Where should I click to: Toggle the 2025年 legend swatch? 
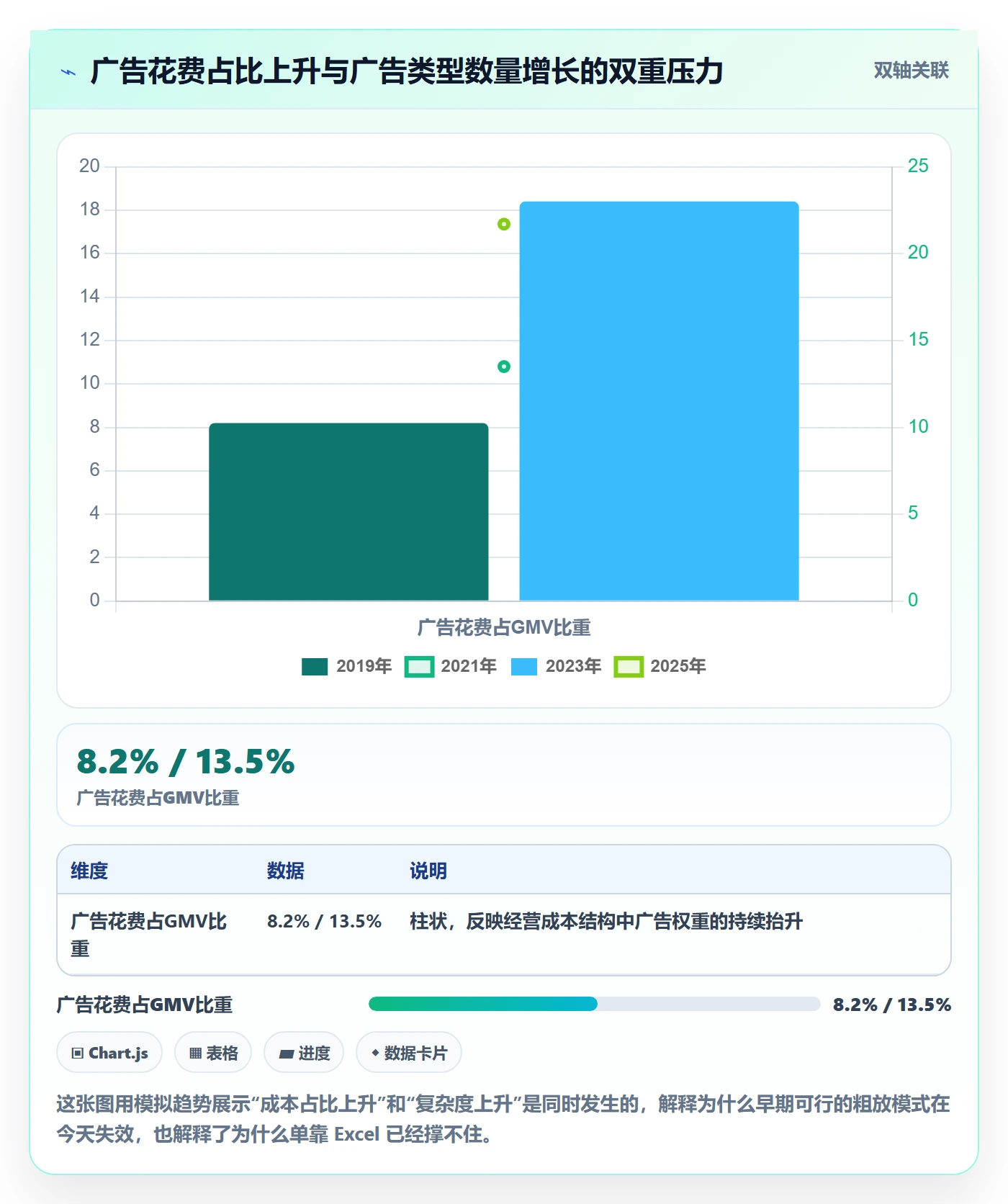coord(629,667)
